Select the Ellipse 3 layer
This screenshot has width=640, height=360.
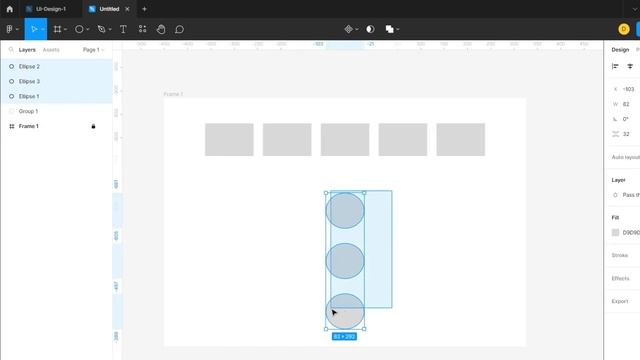pos(56,81)
